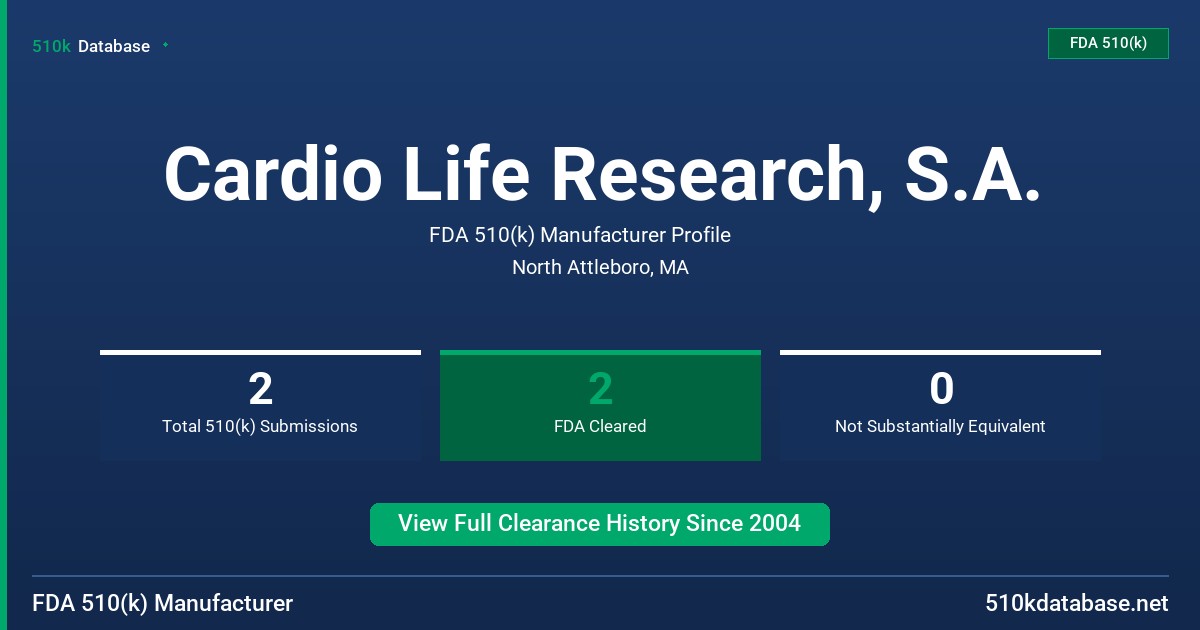Click the FDA 510(k) badge
Viewport: 1200px width, 630px height.
pos(1108,43)
